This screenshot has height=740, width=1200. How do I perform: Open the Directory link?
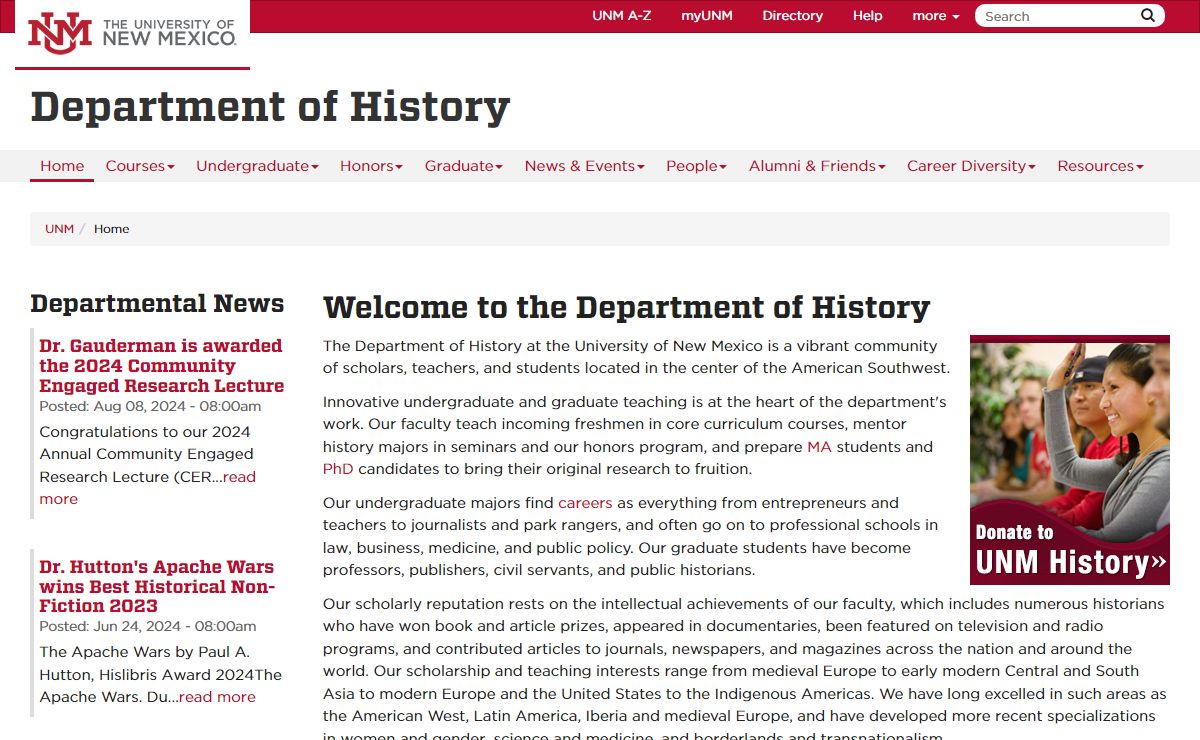pyautogui.click(x=792, y=15)
